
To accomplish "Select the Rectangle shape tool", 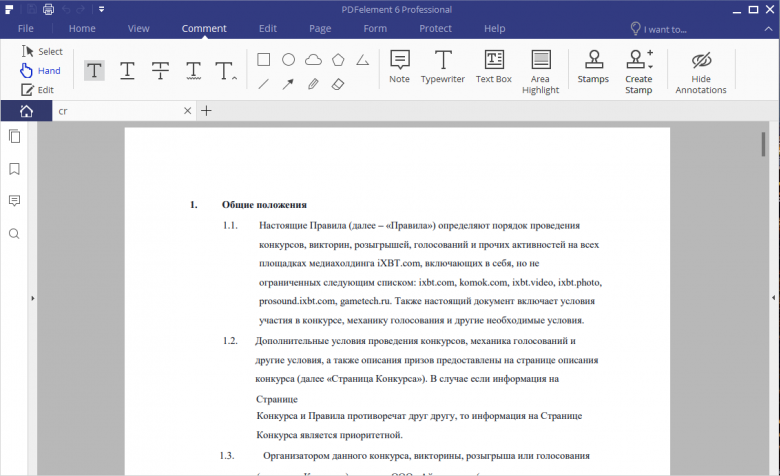I will (x=264, y=59).
